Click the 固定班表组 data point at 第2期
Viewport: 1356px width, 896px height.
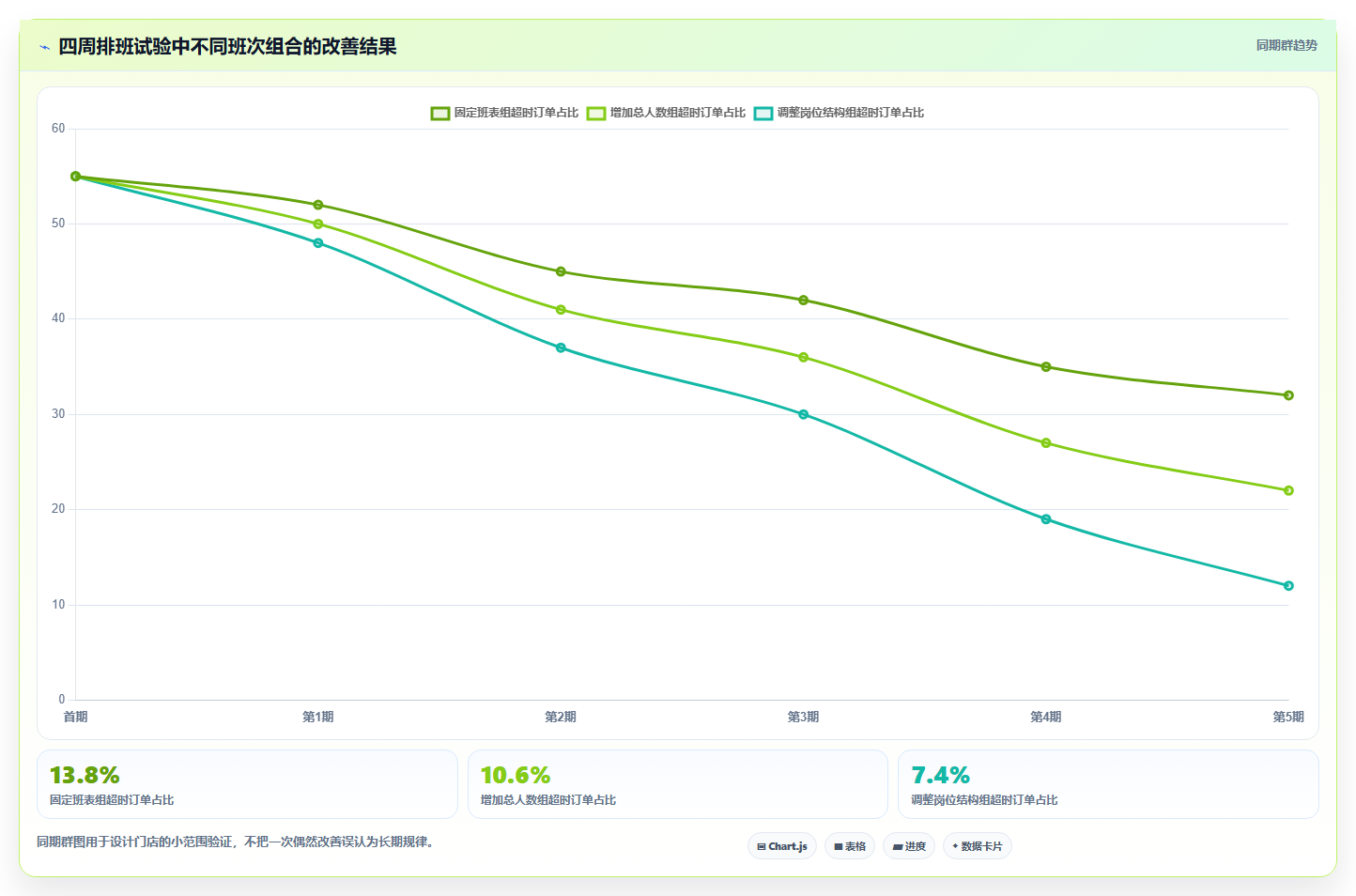pos(561,271)
